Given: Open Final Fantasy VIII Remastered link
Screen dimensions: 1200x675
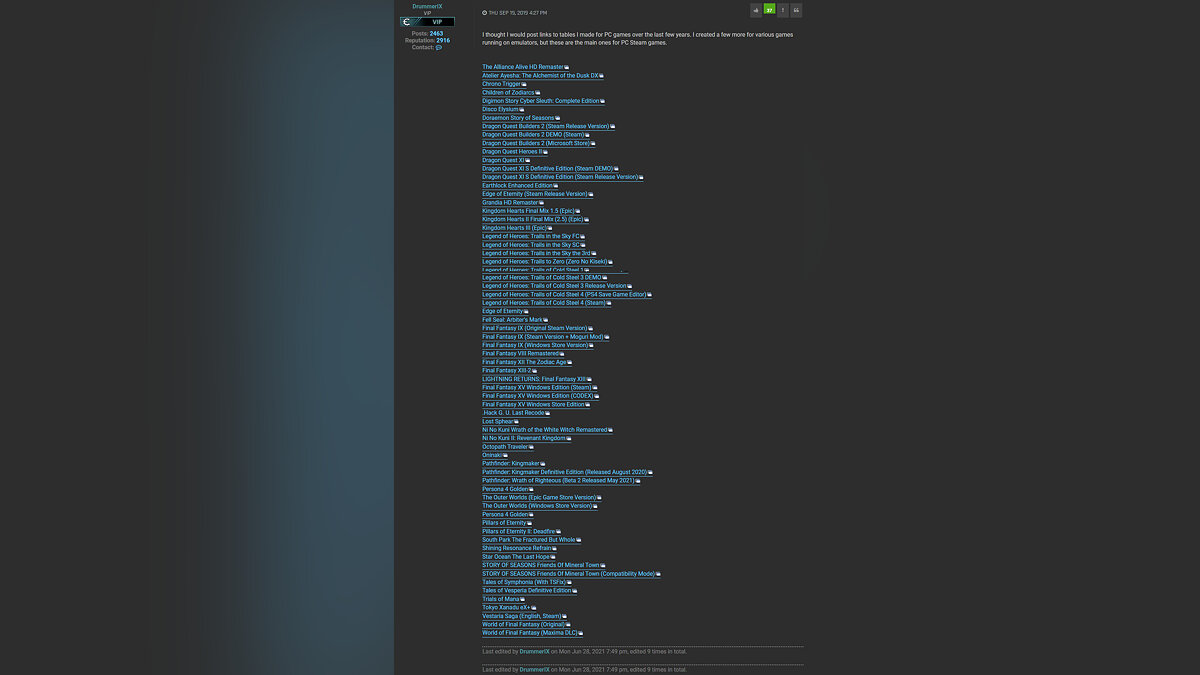Looking at the screenshot, I should (x=521, y=354).
